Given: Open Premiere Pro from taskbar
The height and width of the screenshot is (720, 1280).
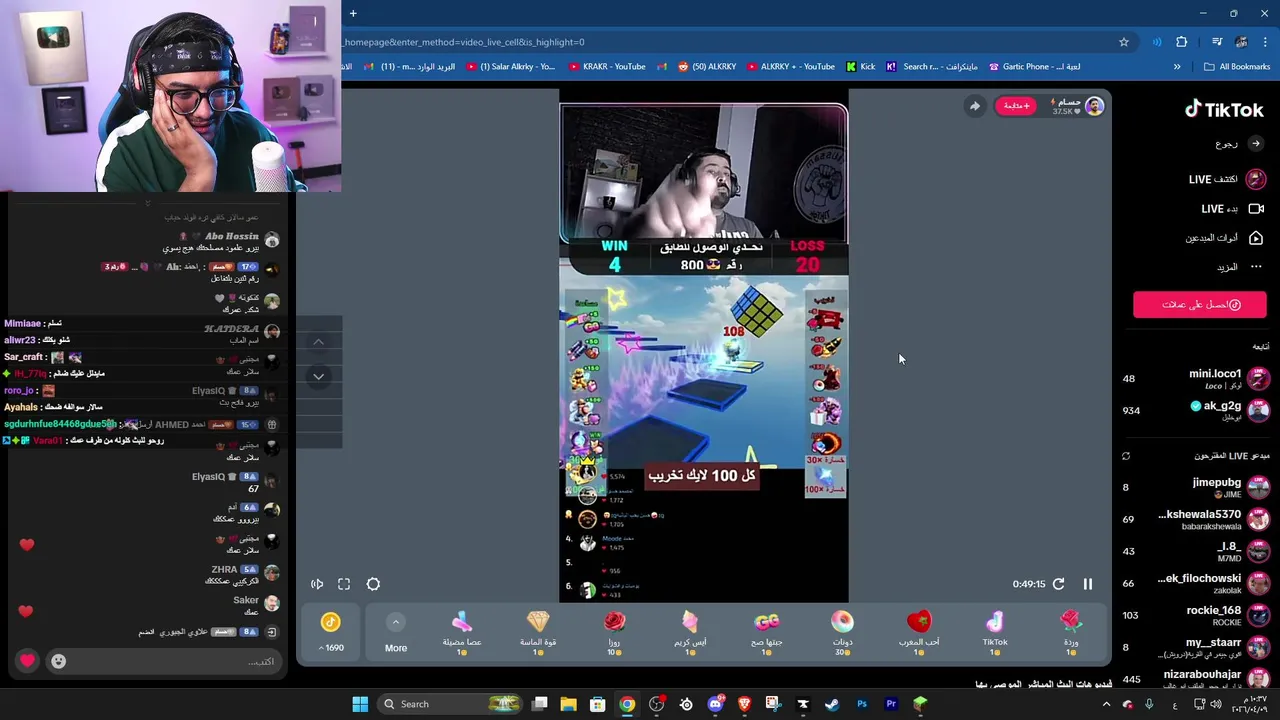Looking at the screenshot, I should (891, 704).
